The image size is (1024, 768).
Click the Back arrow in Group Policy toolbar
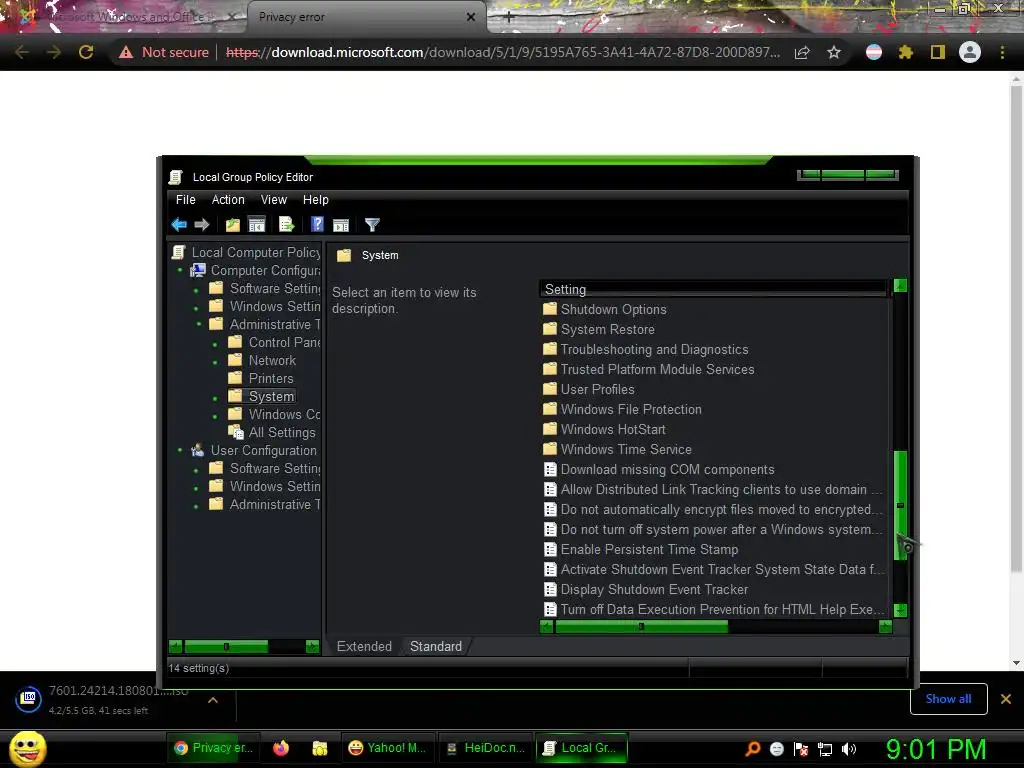(179, 225)
